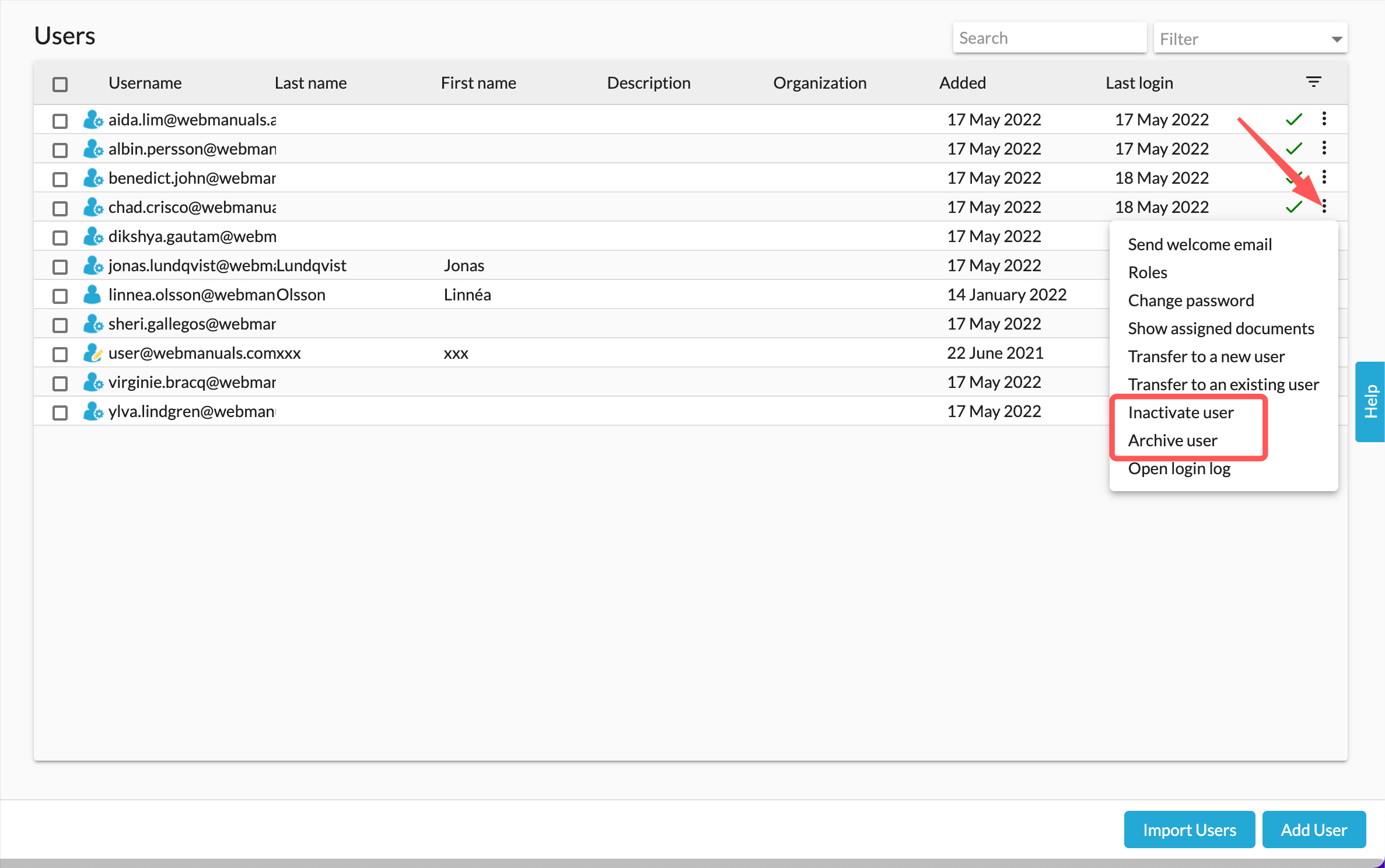Check the box for virginie.bracq row

coord(60,383)
